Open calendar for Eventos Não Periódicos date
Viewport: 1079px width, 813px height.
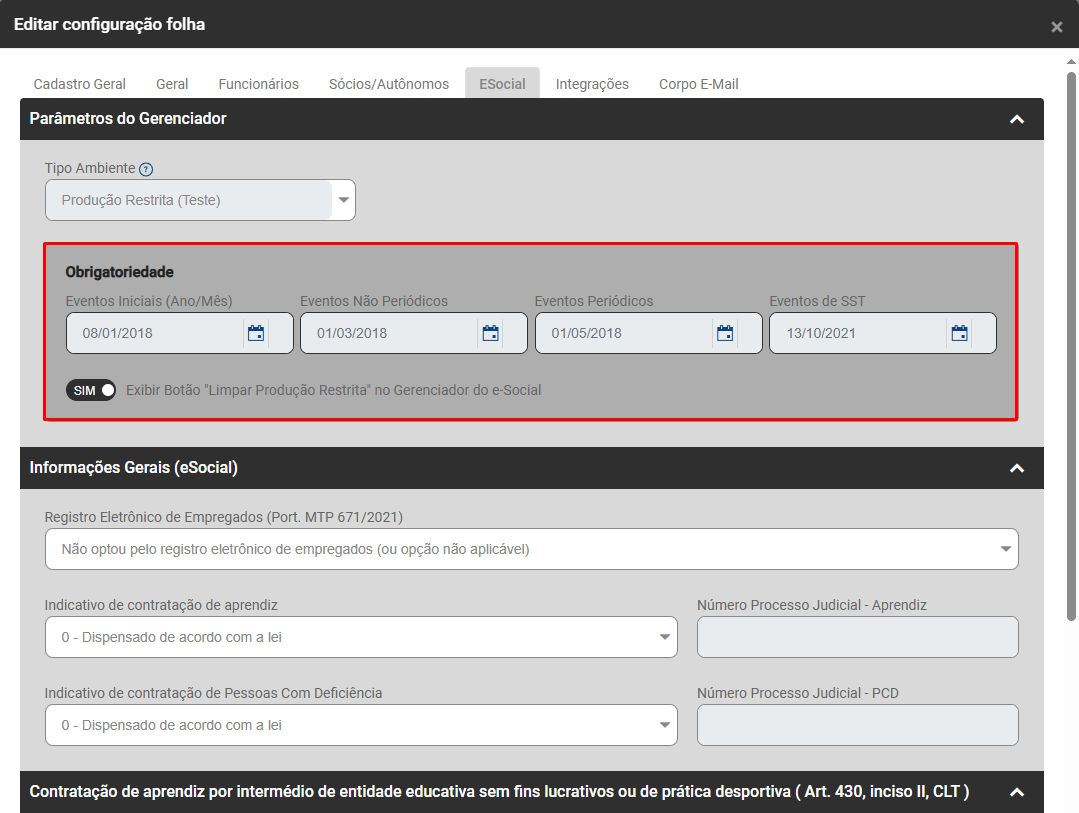pyautogui.click(x=490, y=333)
